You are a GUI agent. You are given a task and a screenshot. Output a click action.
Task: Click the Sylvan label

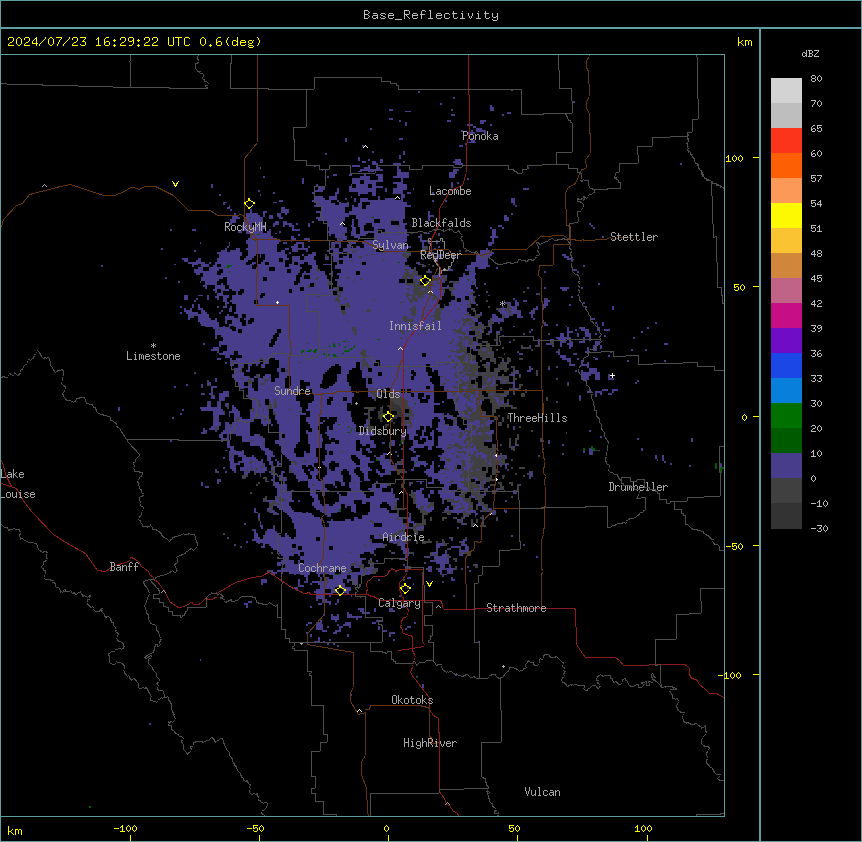point(390,245)
